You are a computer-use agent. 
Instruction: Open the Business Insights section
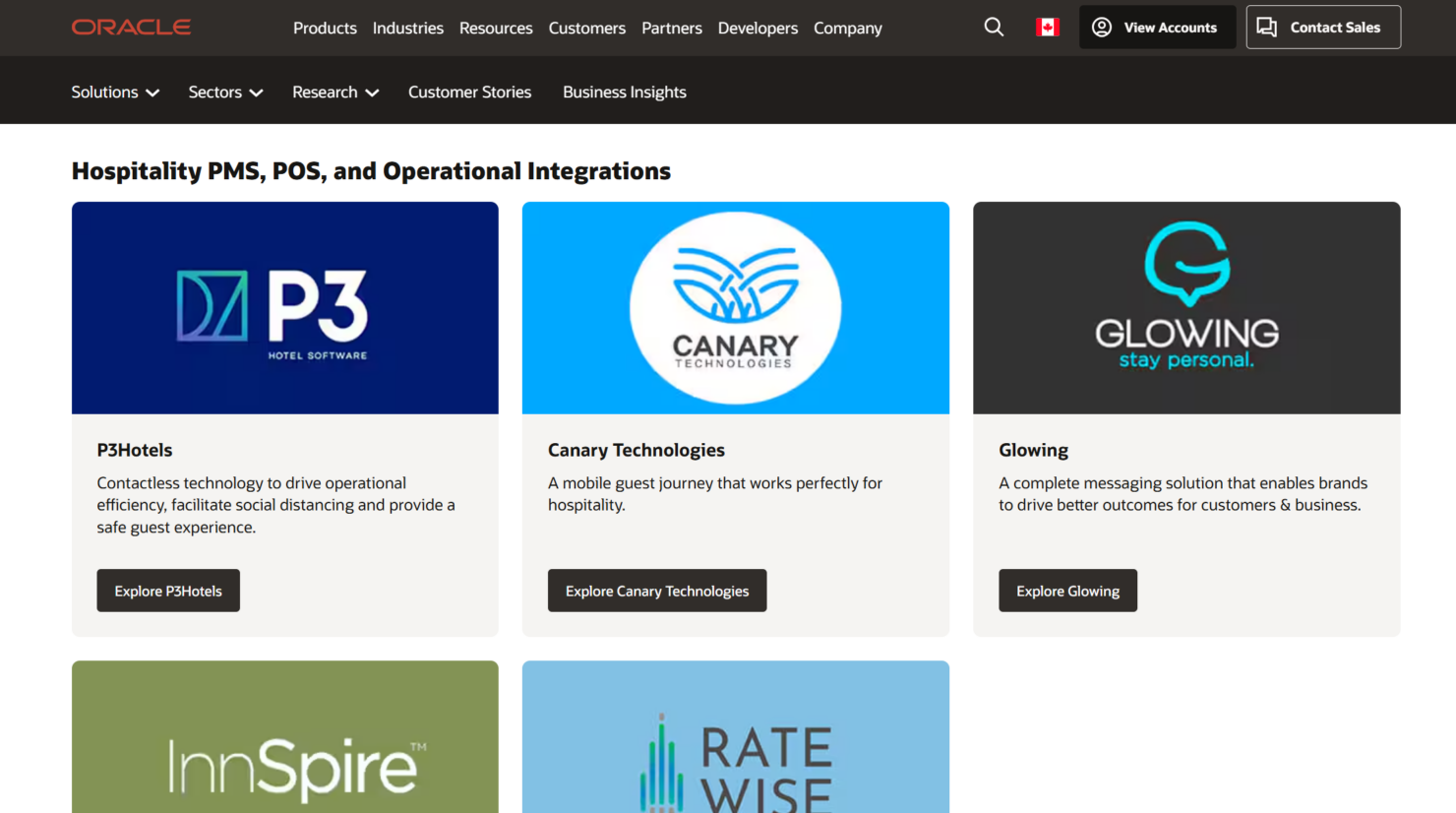click(624, 92)
